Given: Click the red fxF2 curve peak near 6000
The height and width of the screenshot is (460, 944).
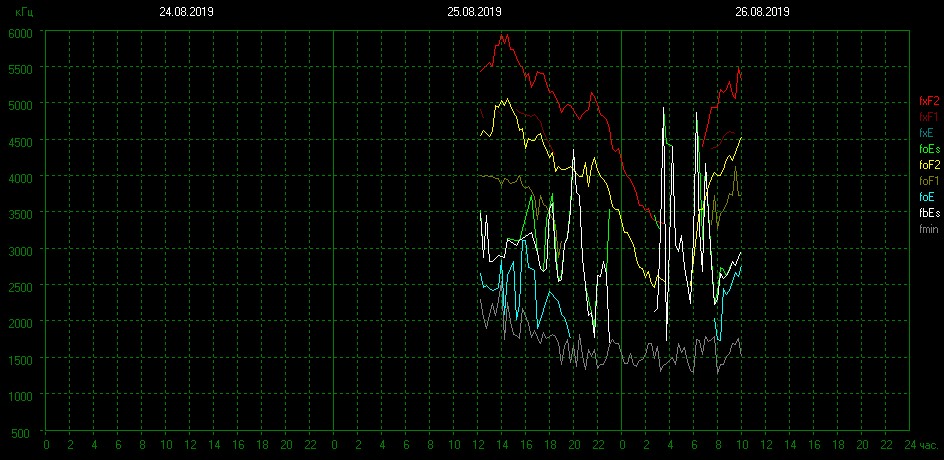Looking at the screenshot, I should pos(503,36).
